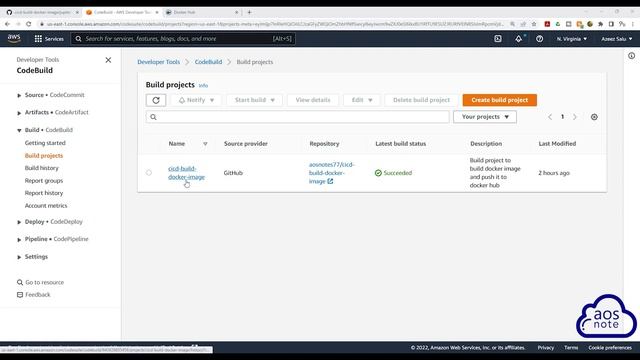
Task: Click the browser back arrow
Action: [x=7, y=24]
